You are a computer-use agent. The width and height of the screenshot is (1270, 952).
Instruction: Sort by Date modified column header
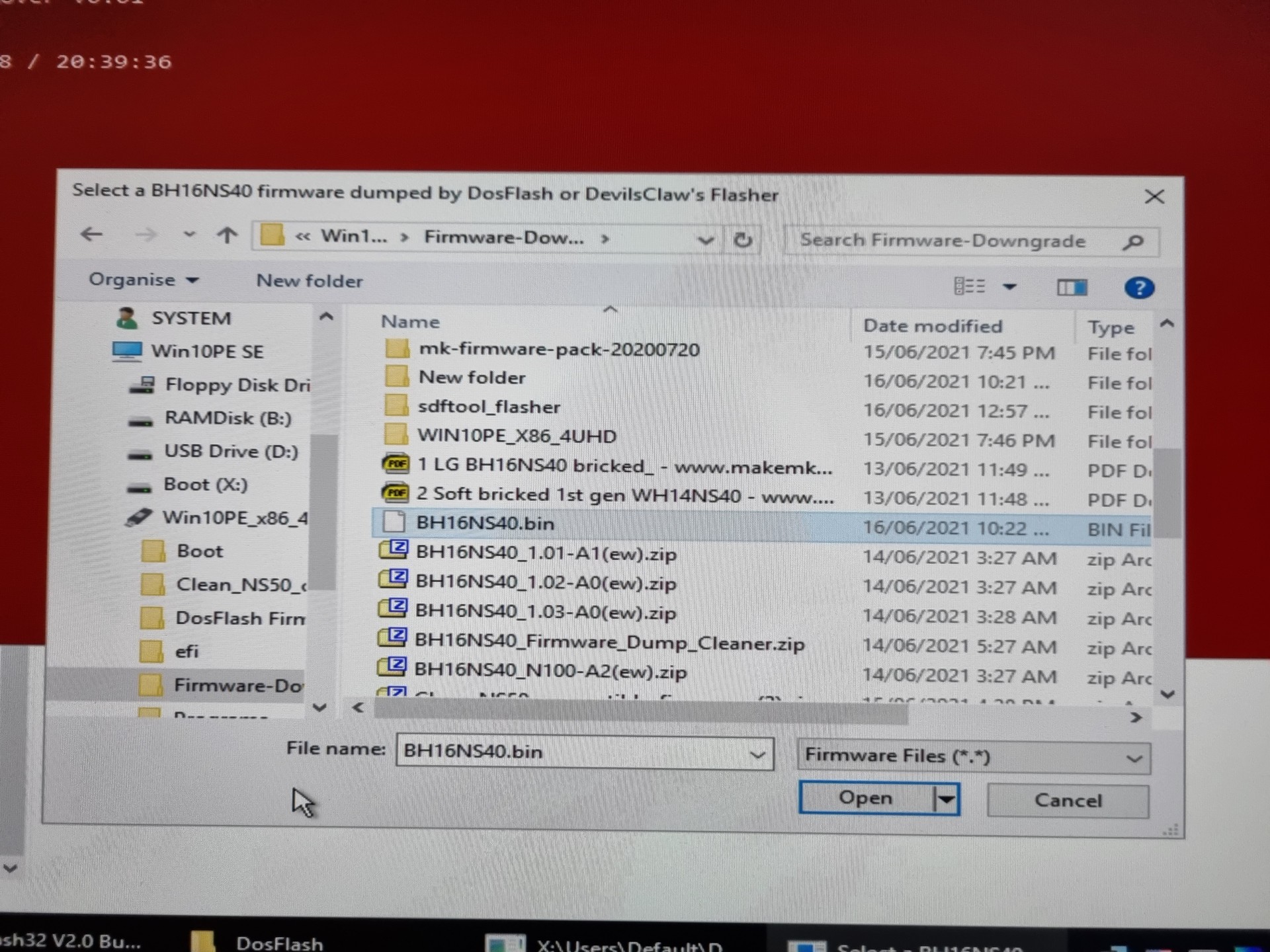[932, 326]
